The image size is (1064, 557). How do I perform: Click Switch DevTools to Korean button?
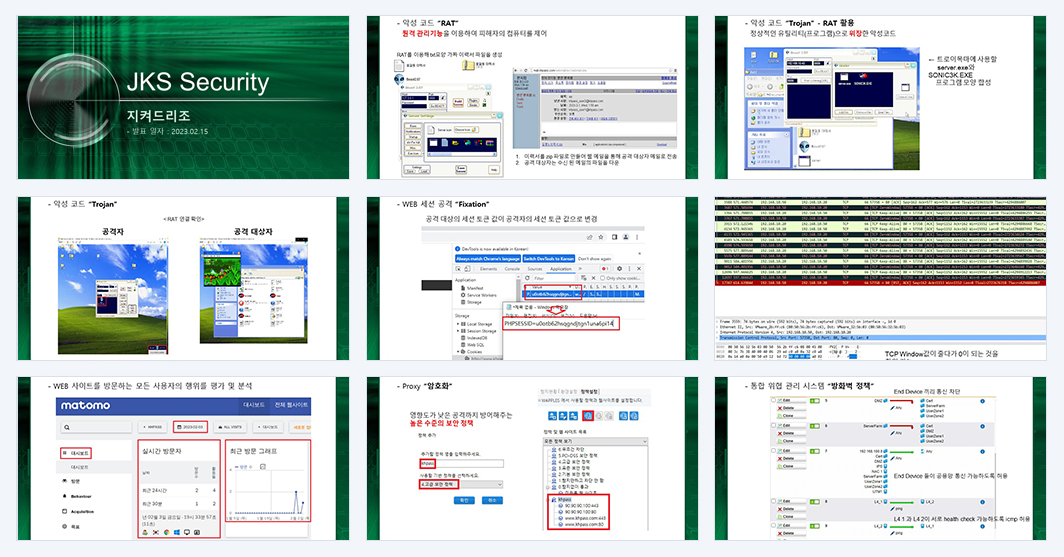(x=549, y=258)
